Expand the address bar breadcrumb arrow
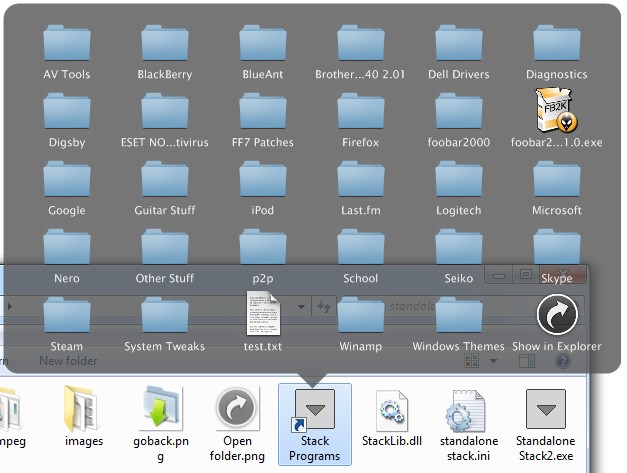The image size is (627, 473). pos(10,307)
